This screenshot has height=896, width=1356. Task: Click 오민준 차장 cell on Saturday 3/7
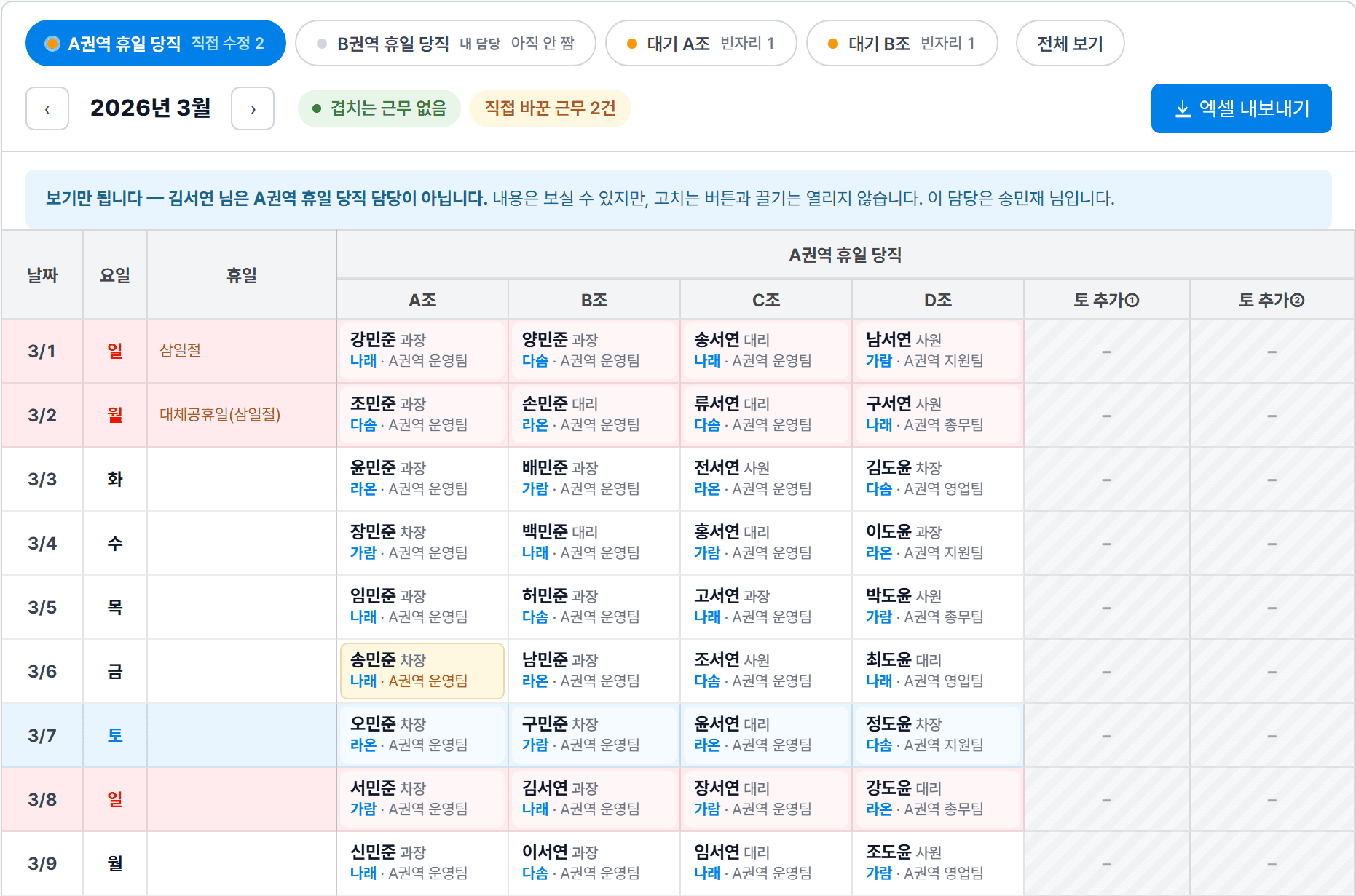pos(422,734)
